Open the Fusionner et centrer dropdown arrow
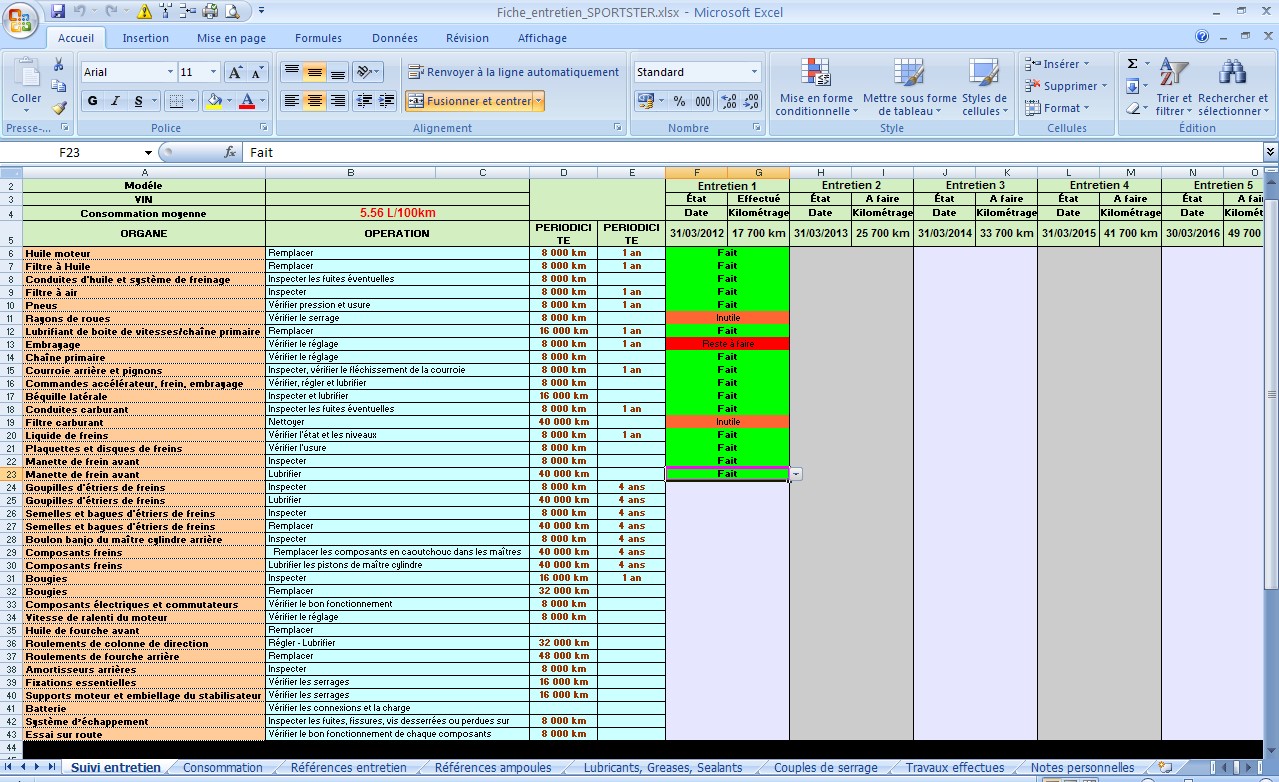 click(539, 101)
